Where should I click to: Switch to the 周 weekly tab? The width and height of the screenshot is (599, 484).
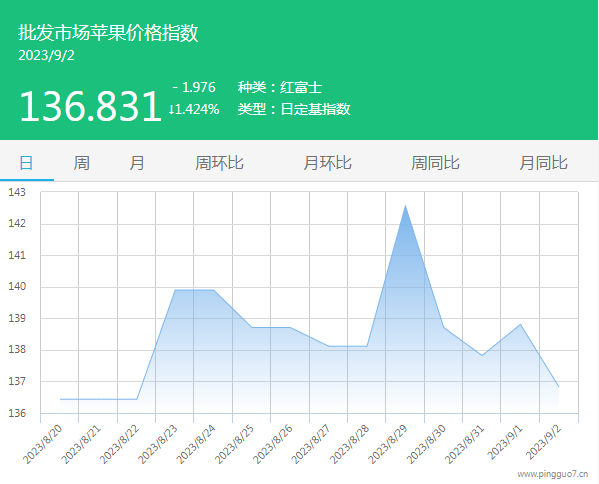coord(81,163)
